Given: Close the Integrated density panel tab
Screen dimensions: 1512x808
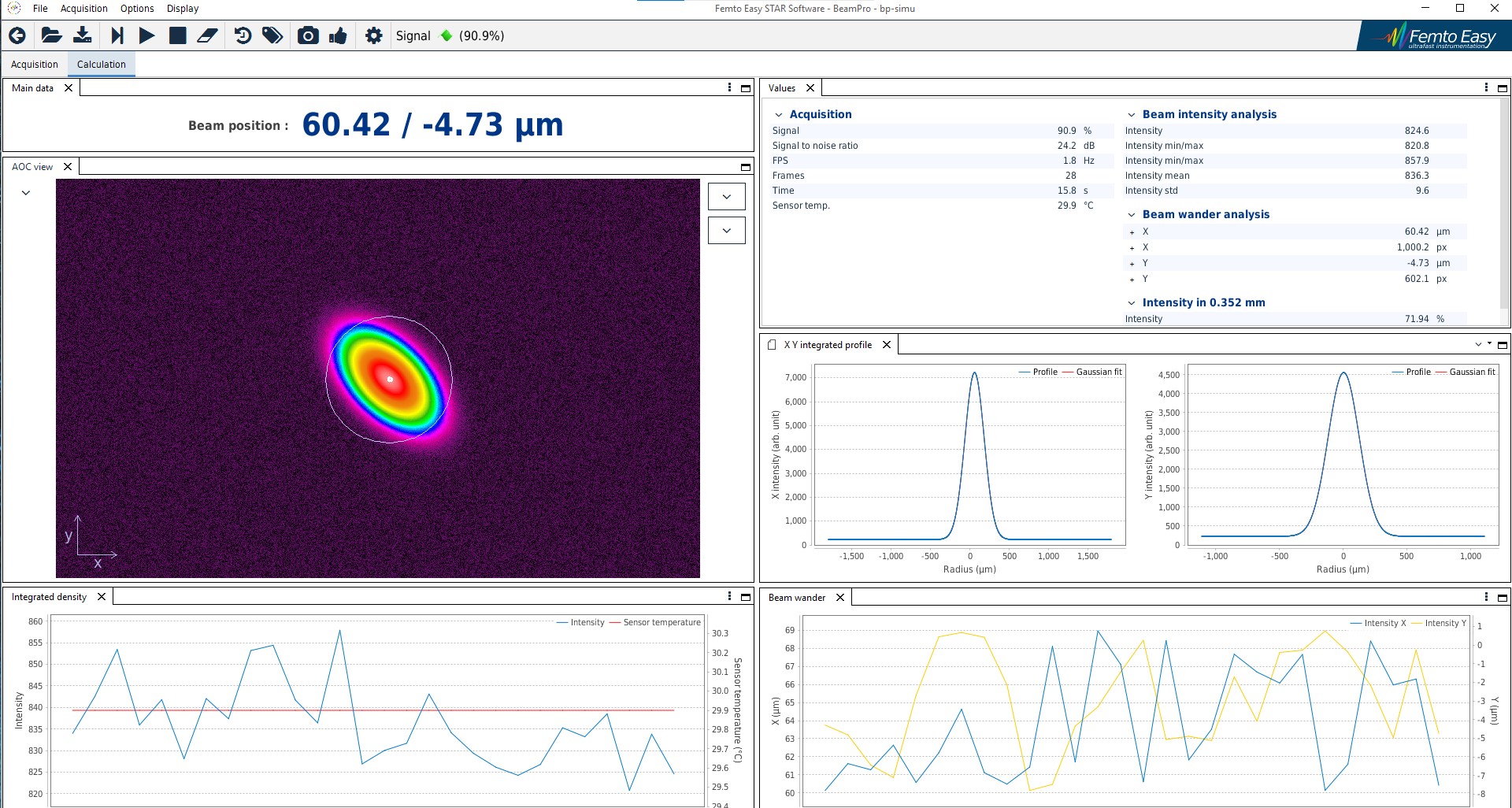Looking at the screenshot, I should click(102, 597).
